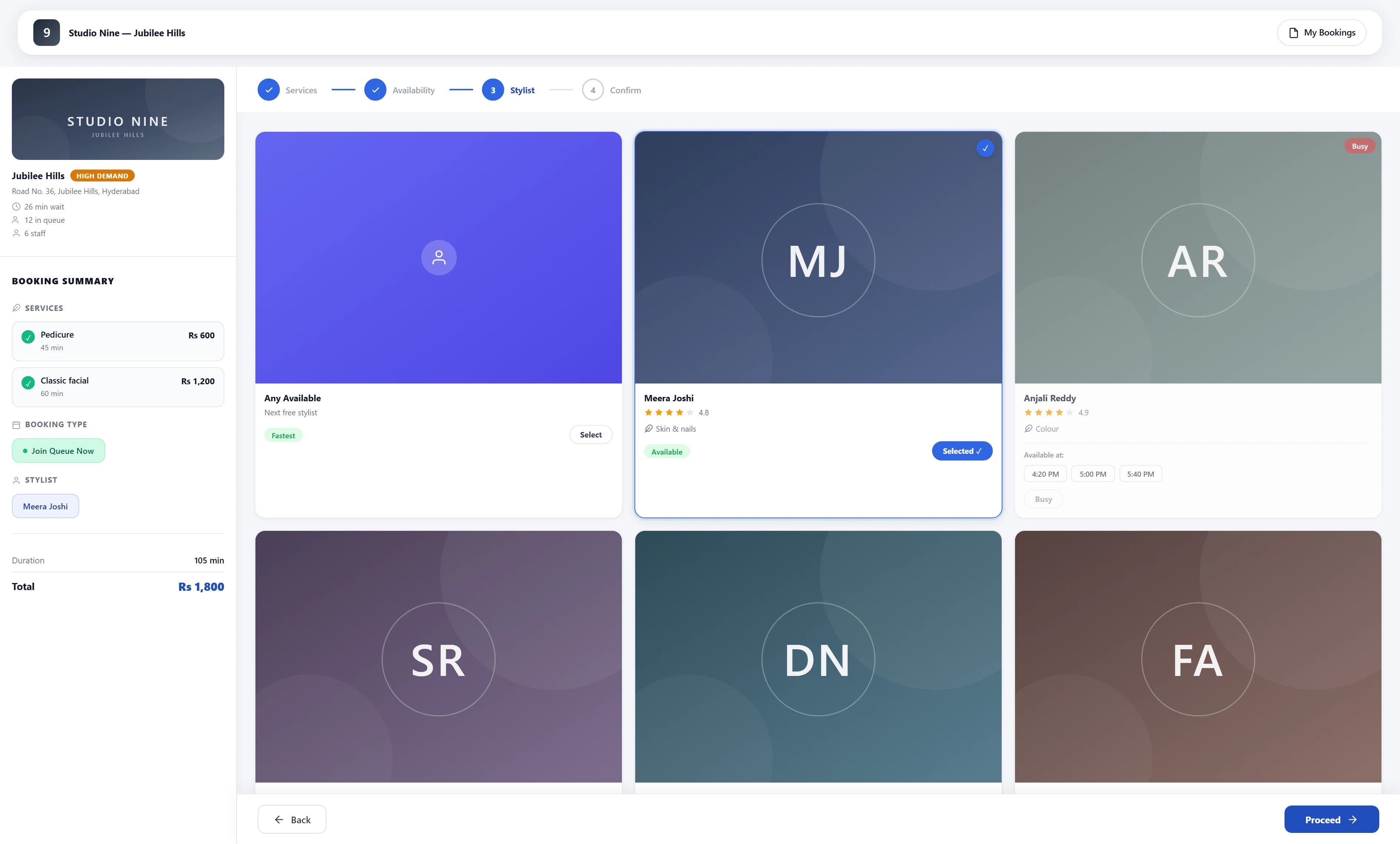Click the blue checkmark on Meera Joshi card
Image resolution: width=1400 pixels, height=844 pixels.
[985, 148]
